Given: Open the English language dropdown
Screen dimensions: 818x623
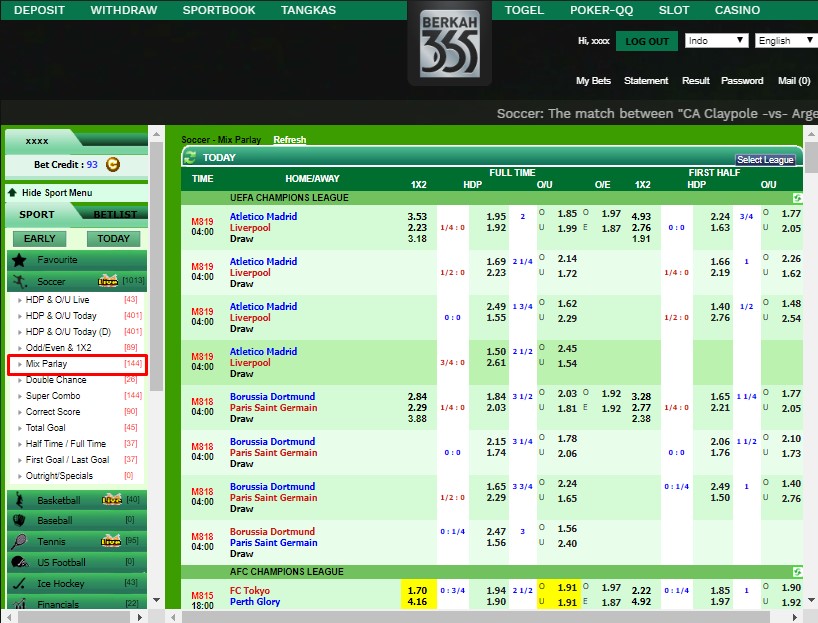Looking at the screenshot, I should [786, 41].
